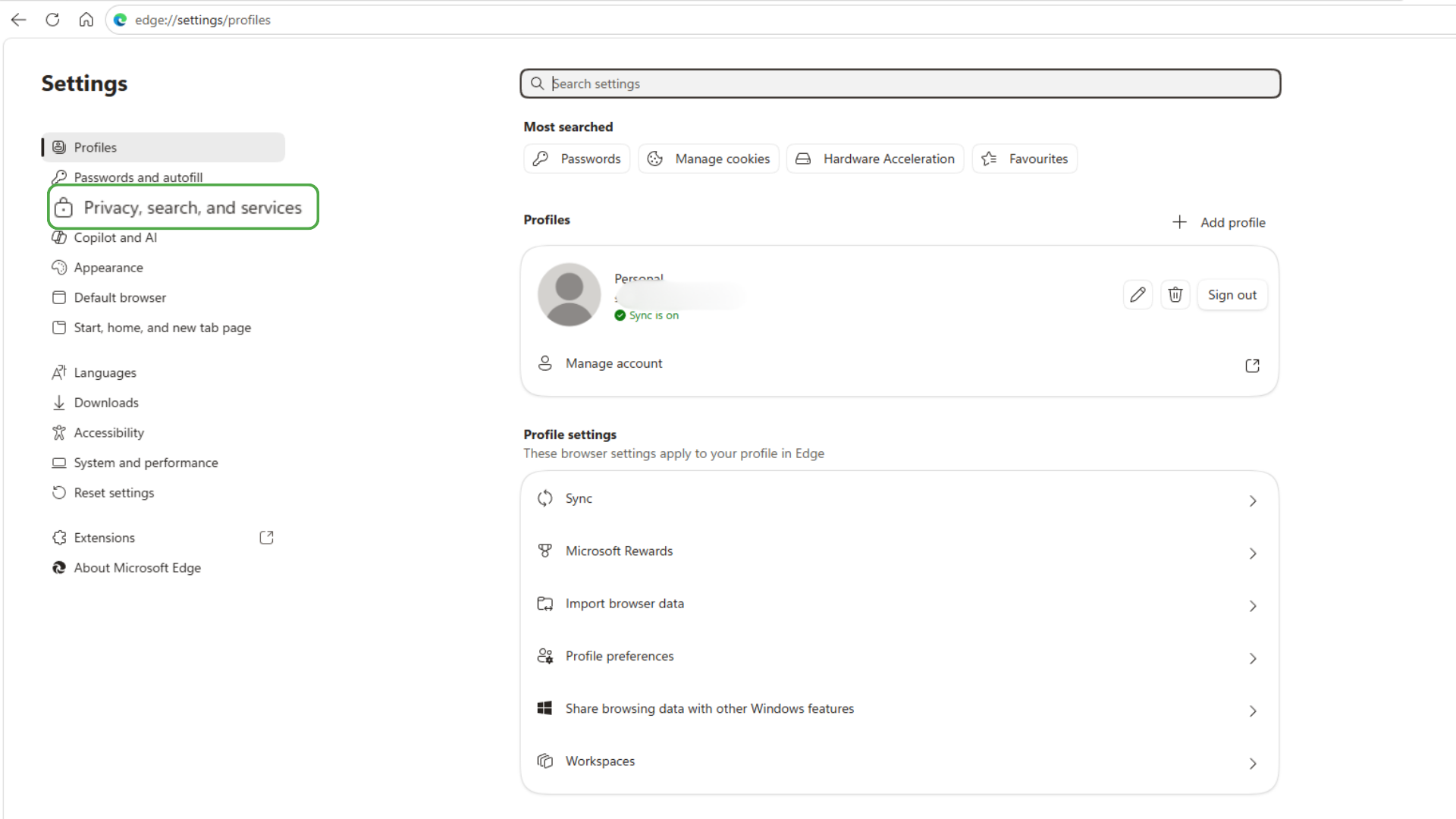Open the Microsoft Rewards setting
The image size is (1456, 819).
899,551
